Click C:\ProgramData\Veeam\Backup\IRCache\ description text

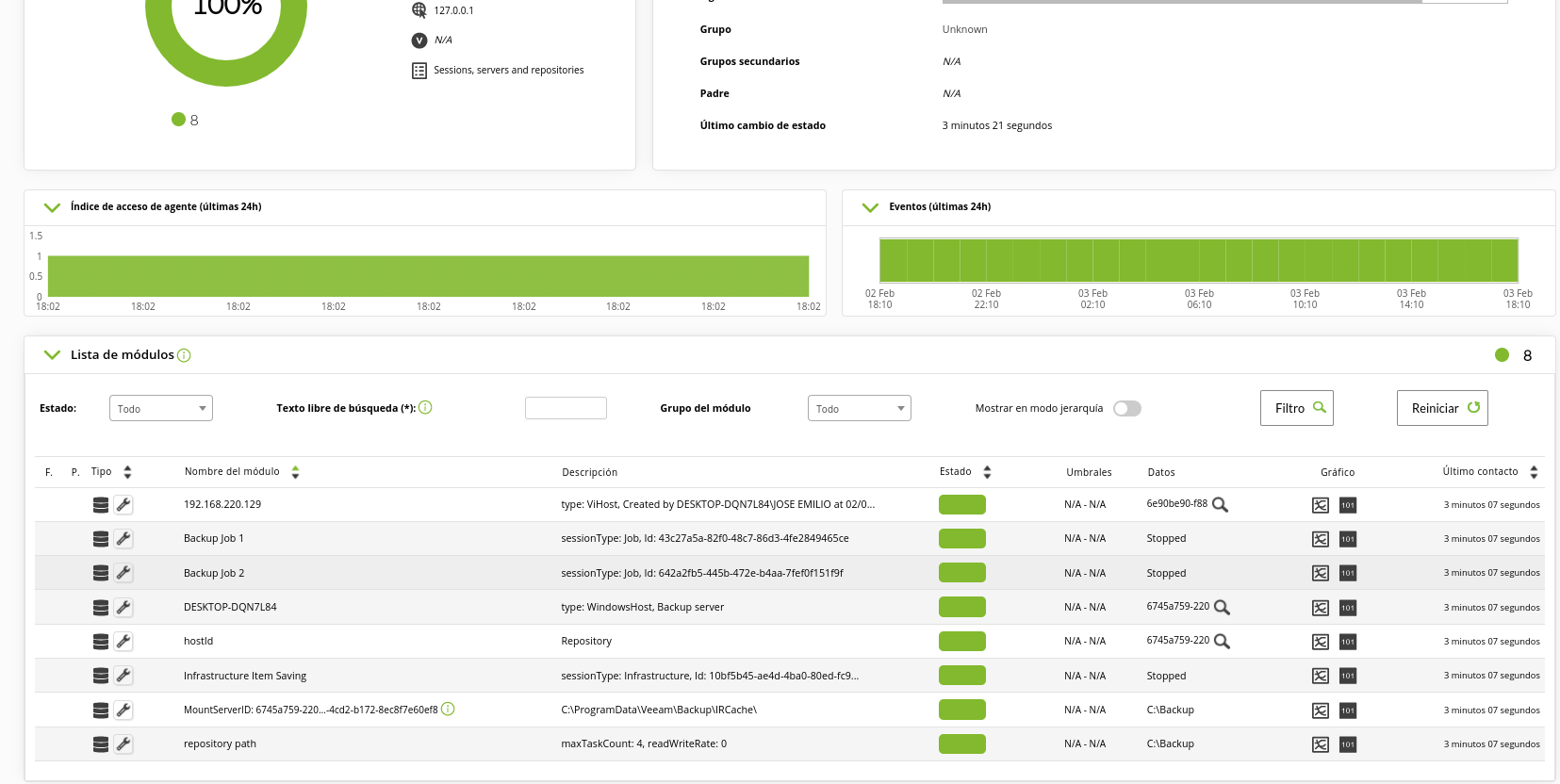point(659,710)
